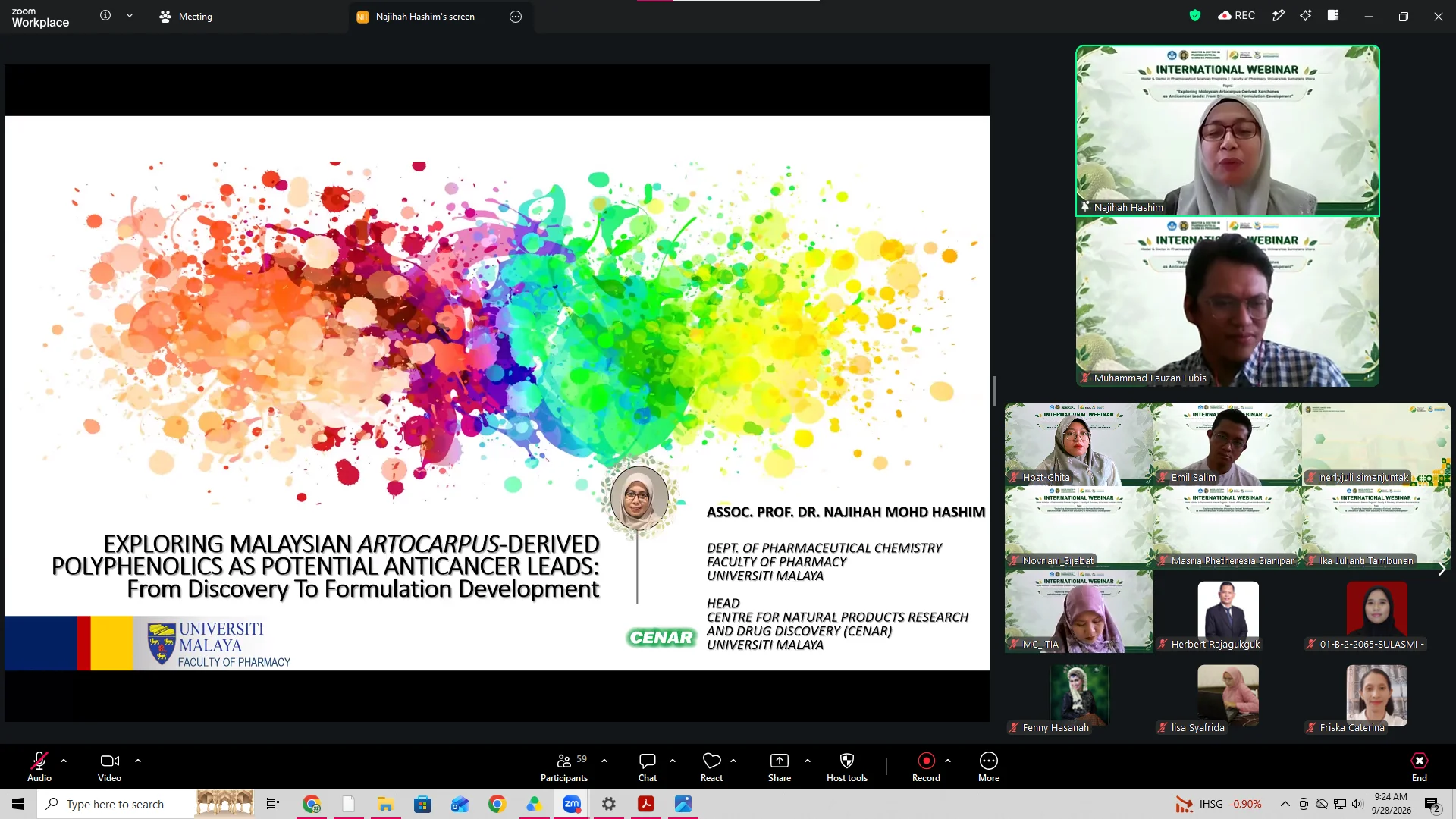The image size is (1456, 819).
Task: Open the annotation pen tool icon
Action: tap(1279, 16)
